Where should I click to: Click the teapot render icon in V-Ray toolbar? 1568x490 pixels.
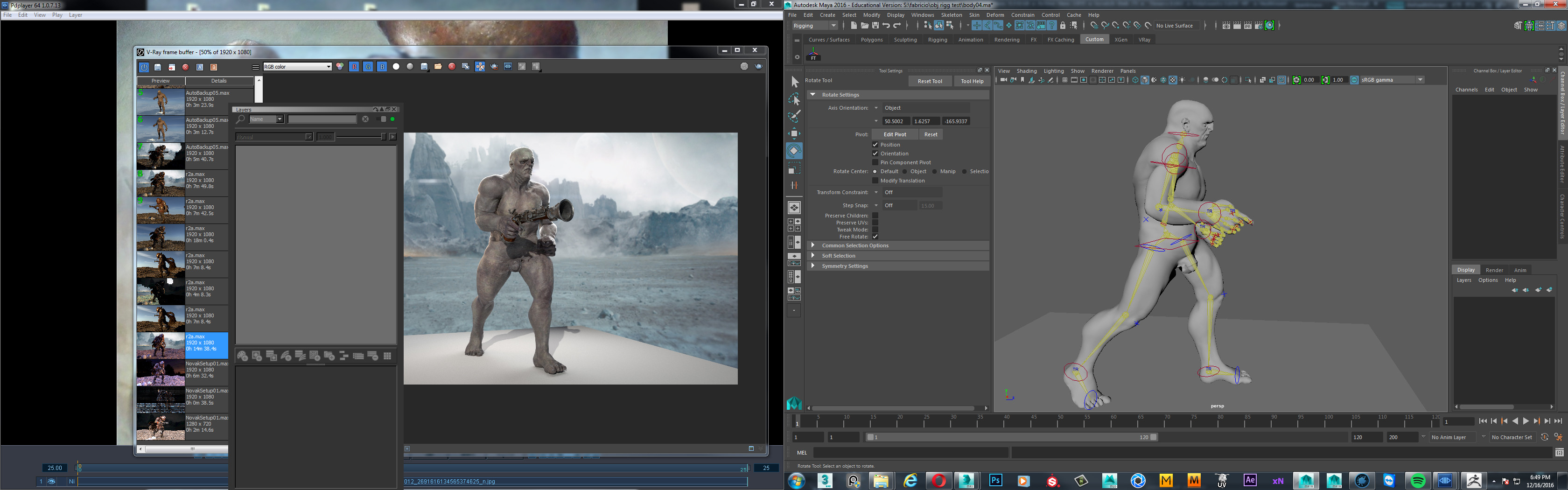click(x=494, y=66)
